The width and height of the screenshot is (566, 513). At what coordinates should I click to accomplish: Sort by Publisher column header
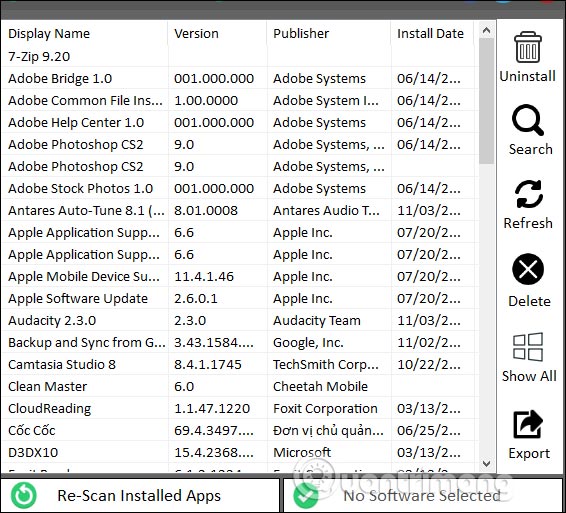(329, 34)
